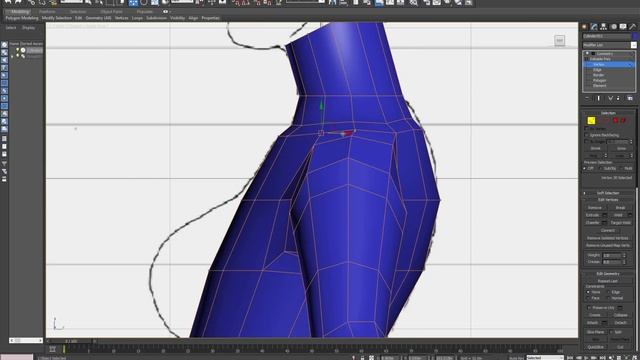
Task: Set Preview Selection to Multi
Action: 621,169
